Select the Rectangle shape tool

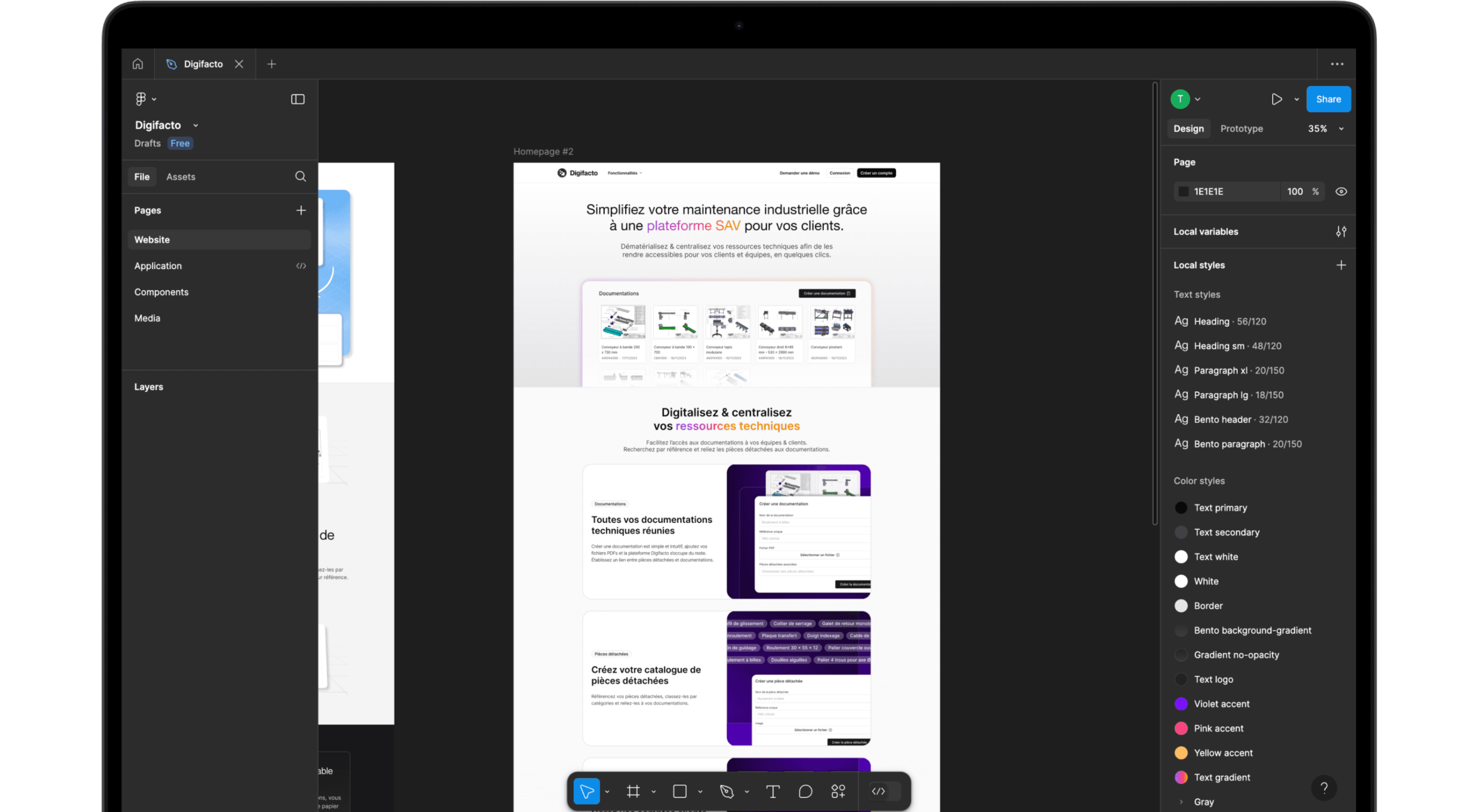pos(679,791)
